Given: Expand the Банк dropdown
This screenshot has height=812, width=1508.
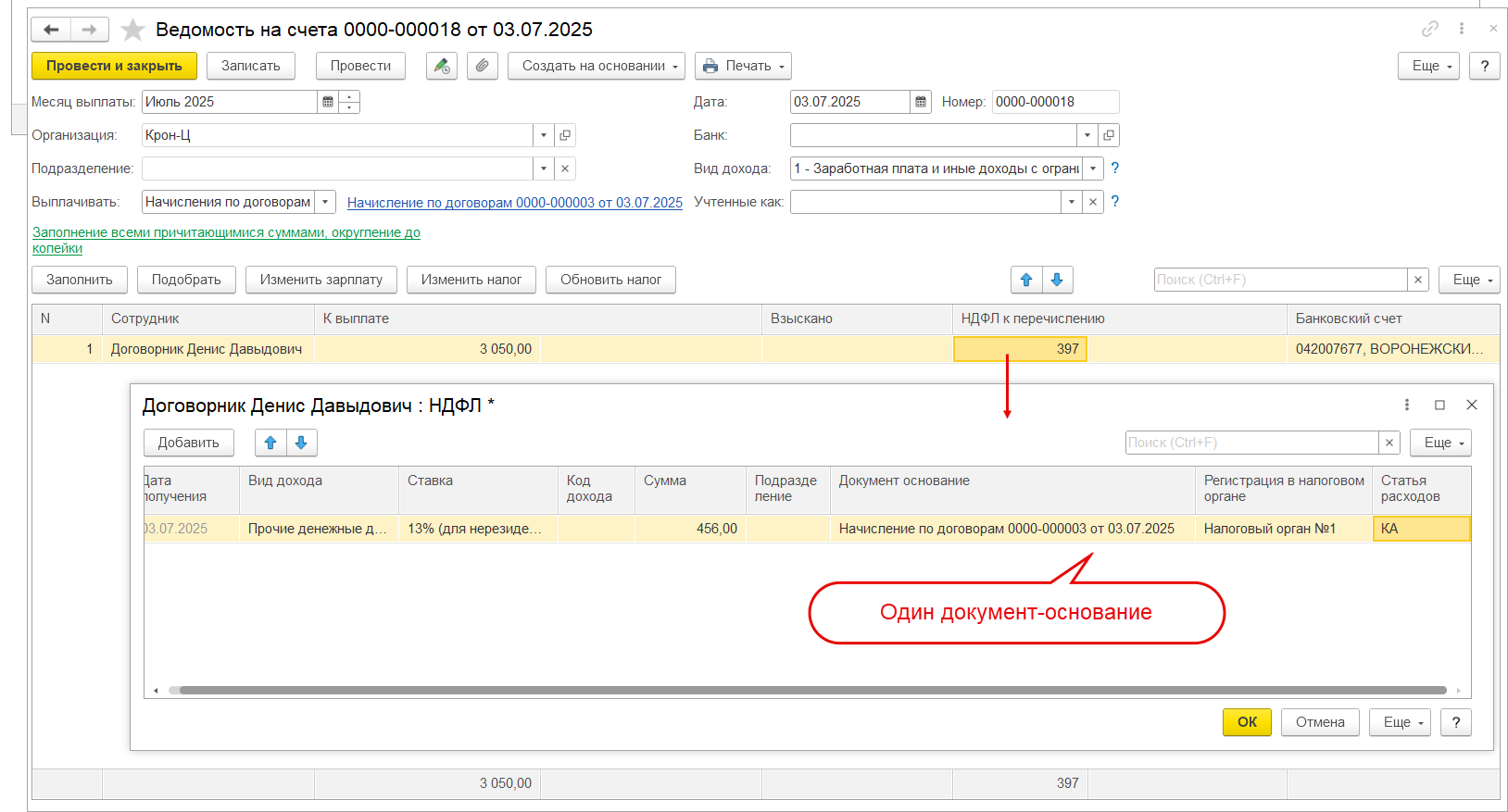Looking at the screenshot, I should pos(1087,135).
